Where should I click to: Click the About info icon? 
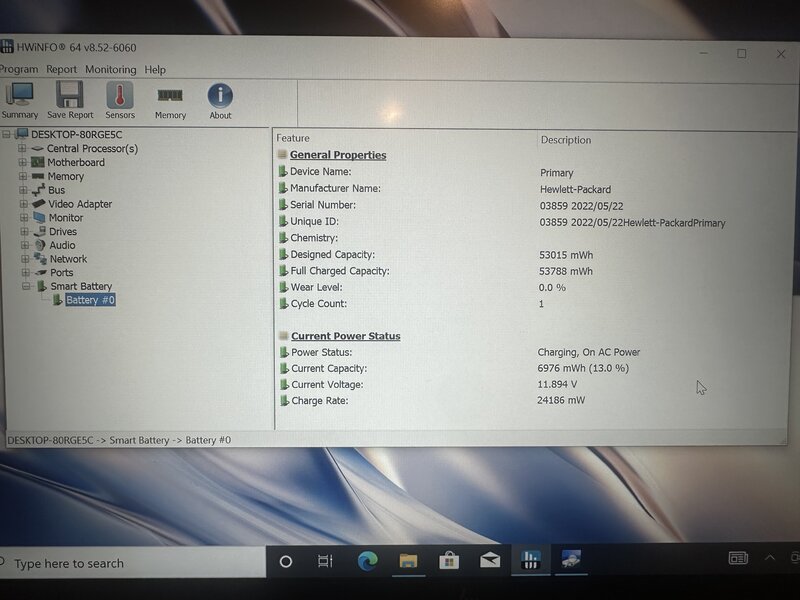pos(220,102)
